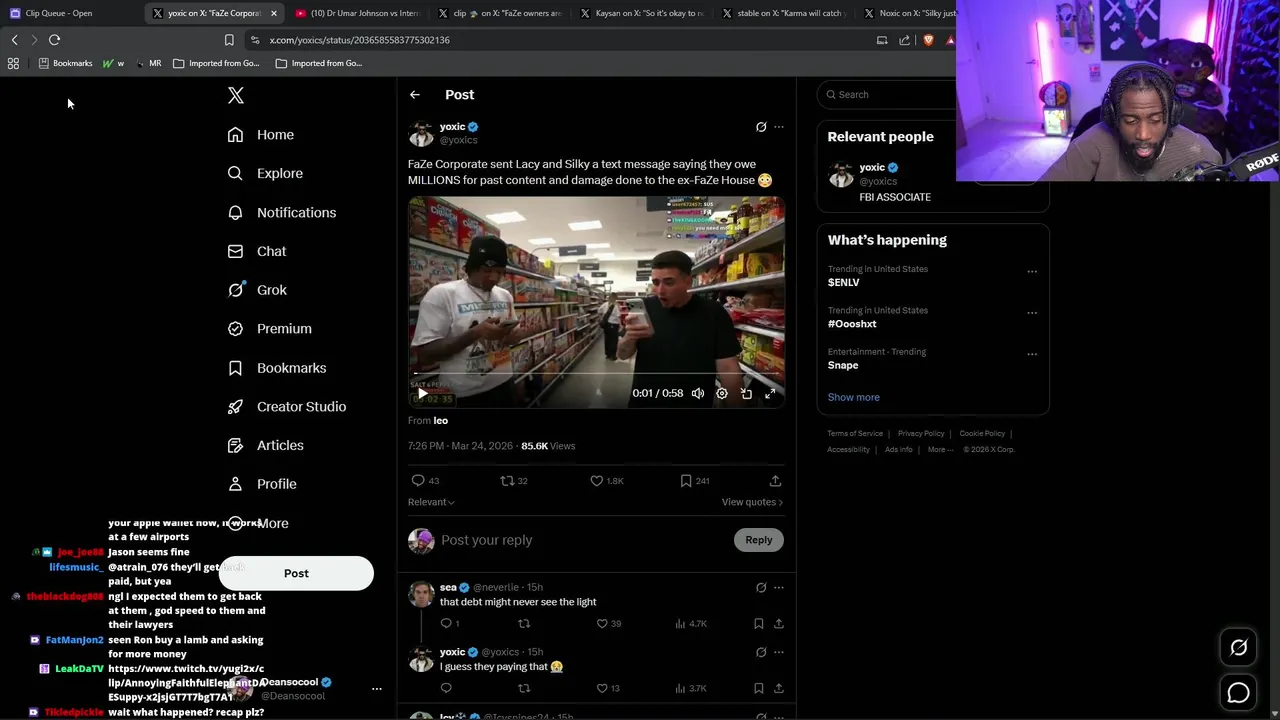1280x720 pixels.
Task: Open Grok in the sidebar
Action: tap(257, 290)
